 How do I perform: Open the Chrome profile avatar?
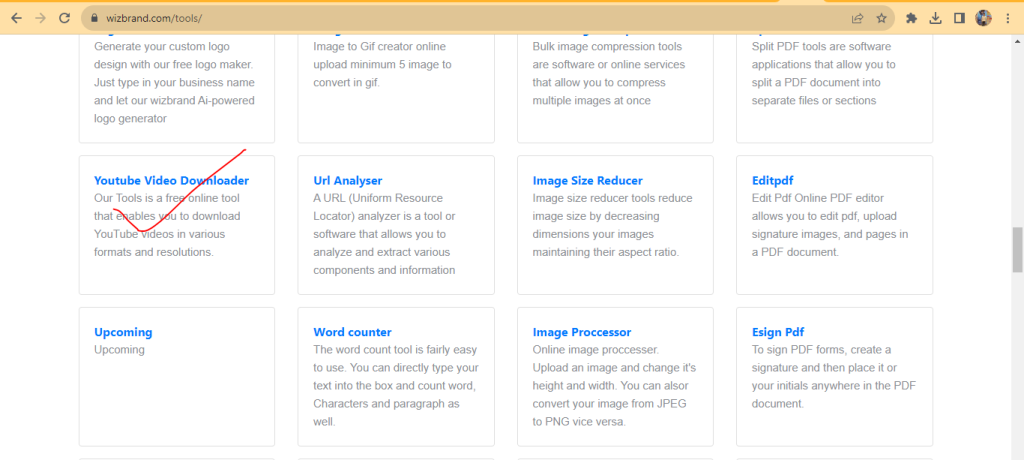pyautogui.click(x=983, y=18)
